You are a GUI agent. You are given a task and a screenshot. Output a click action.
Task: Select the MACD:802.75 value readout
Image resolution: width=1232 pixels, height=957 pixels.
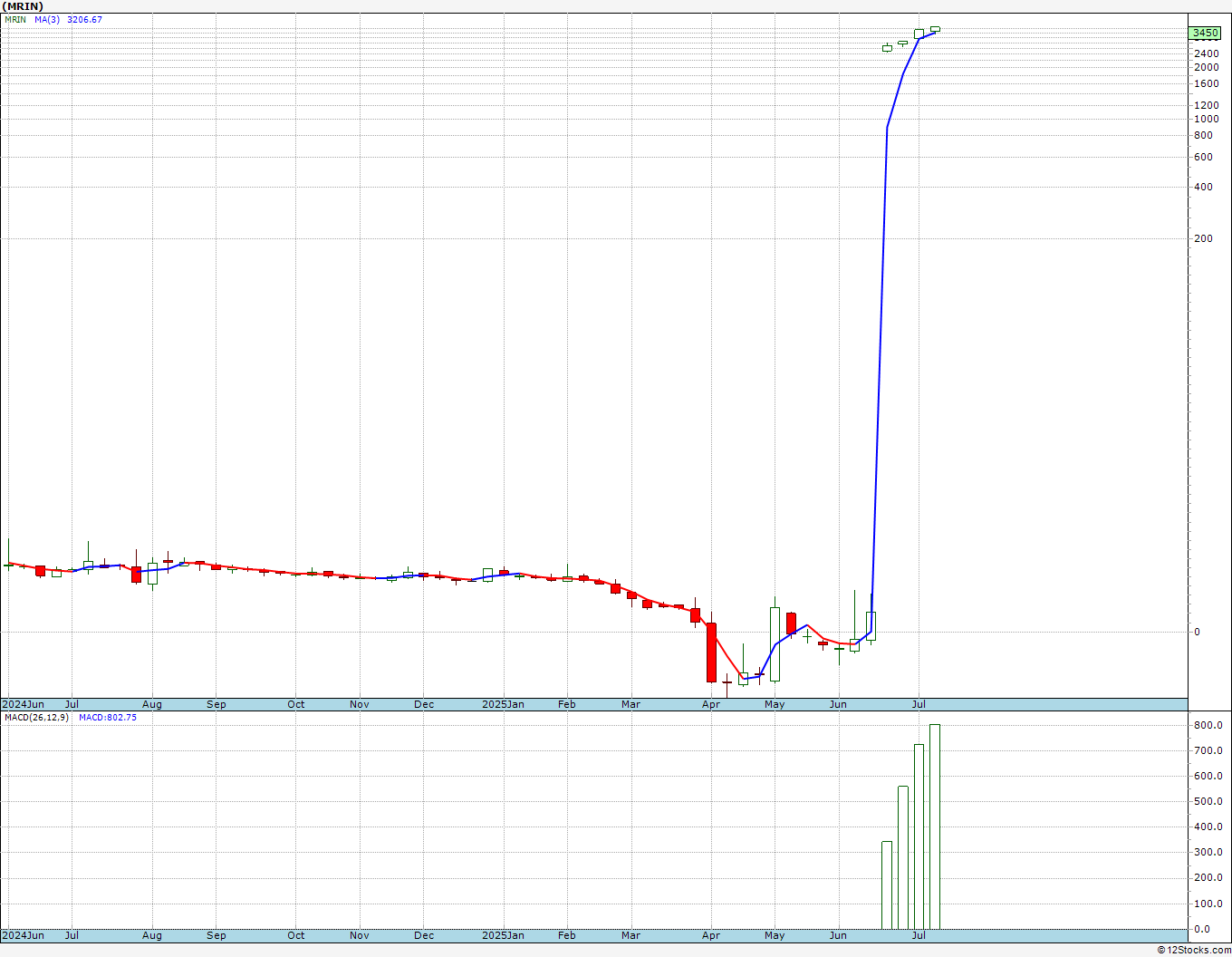click(108, 718)
